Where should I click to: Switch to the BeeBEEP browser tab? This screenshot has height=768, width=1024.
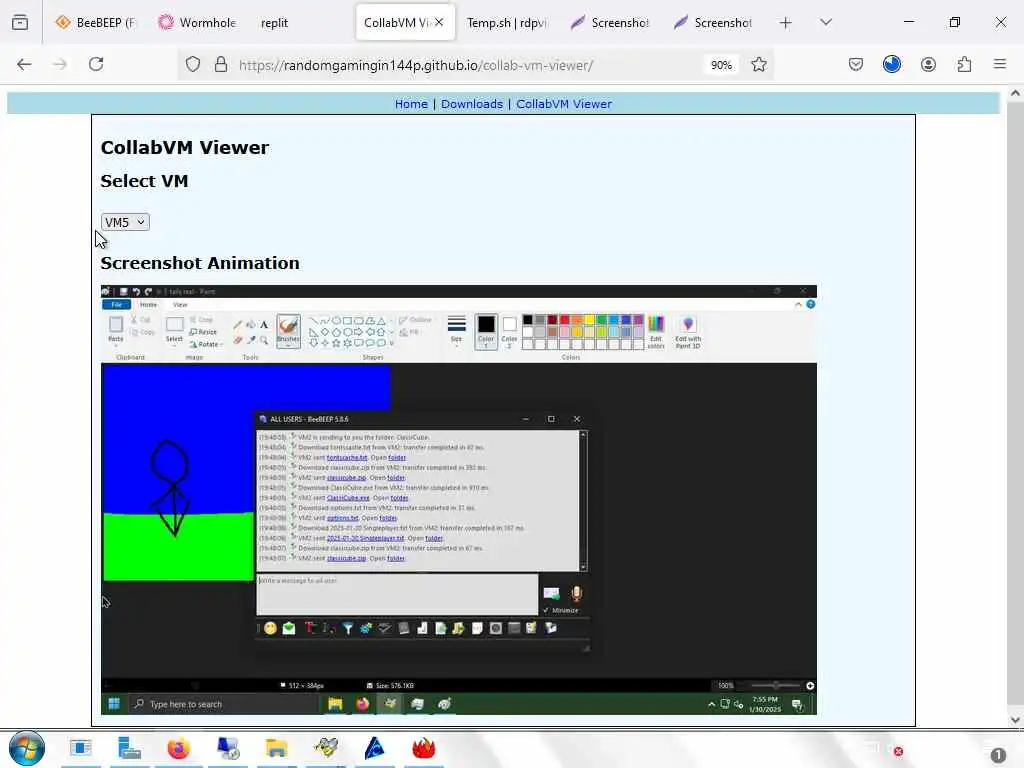point(95,23)
